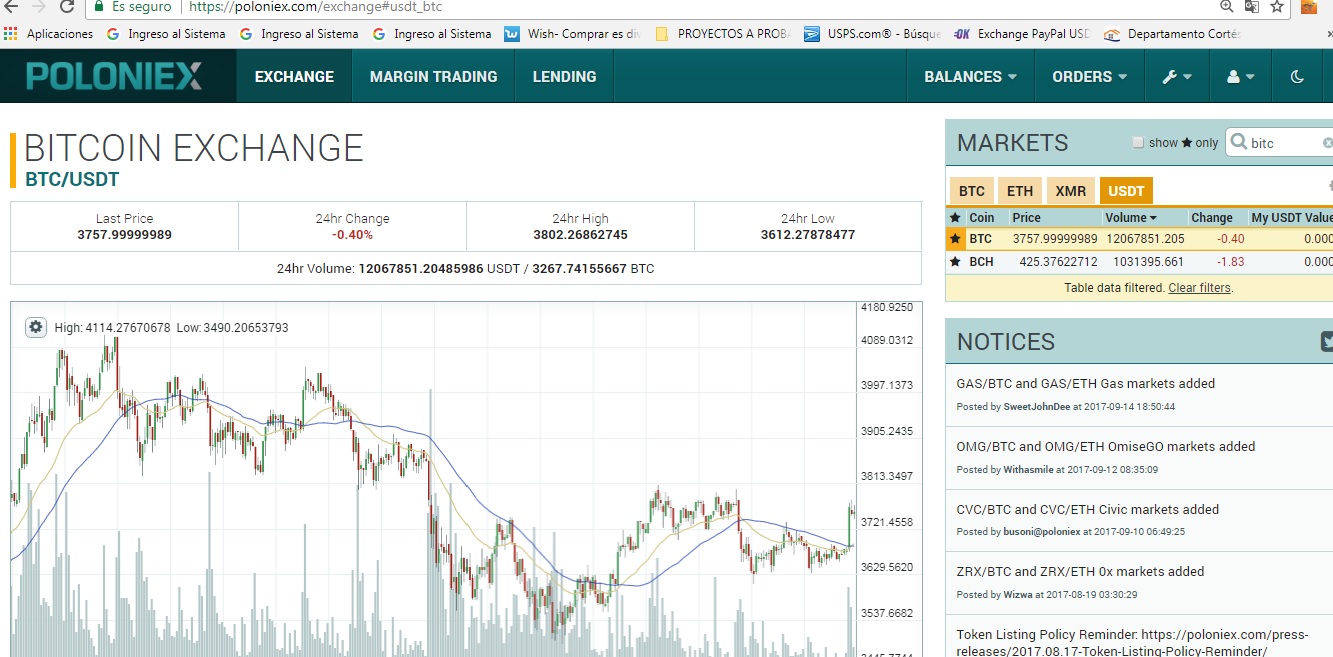Image resolution: width=1333 pixels, height=657 pixels.
Task: Select the BCH market row
Action: pyautogui.click(x=1139, y=262)
